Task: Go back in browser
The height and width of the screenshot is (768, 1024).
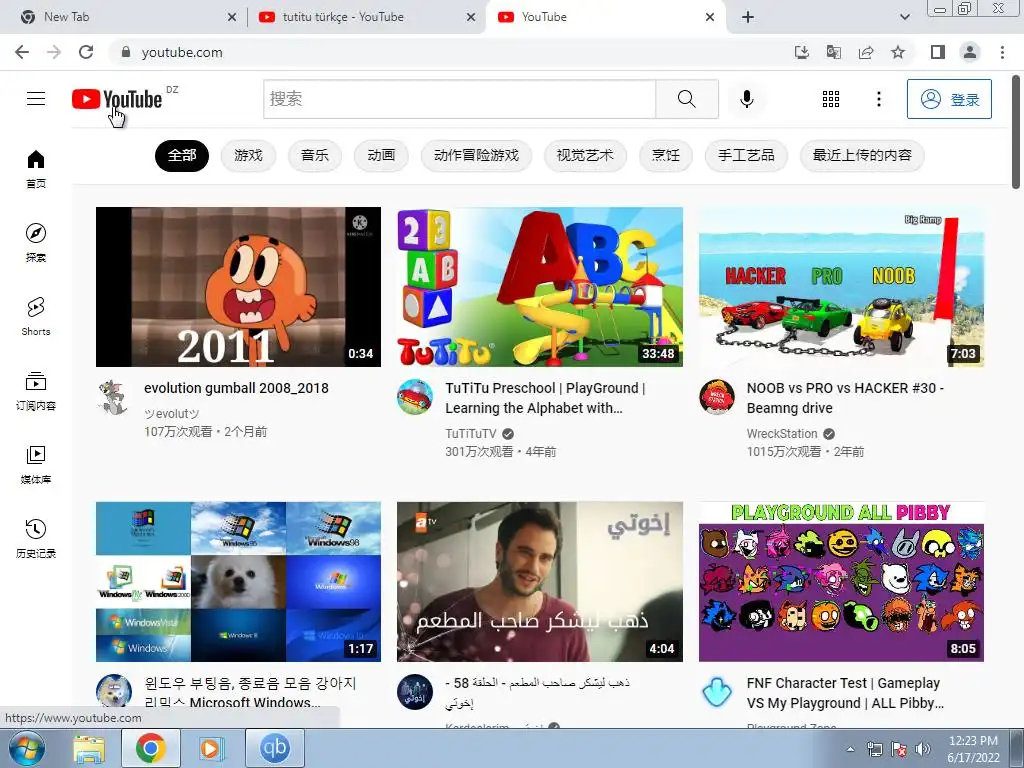Action: point(22,52)
